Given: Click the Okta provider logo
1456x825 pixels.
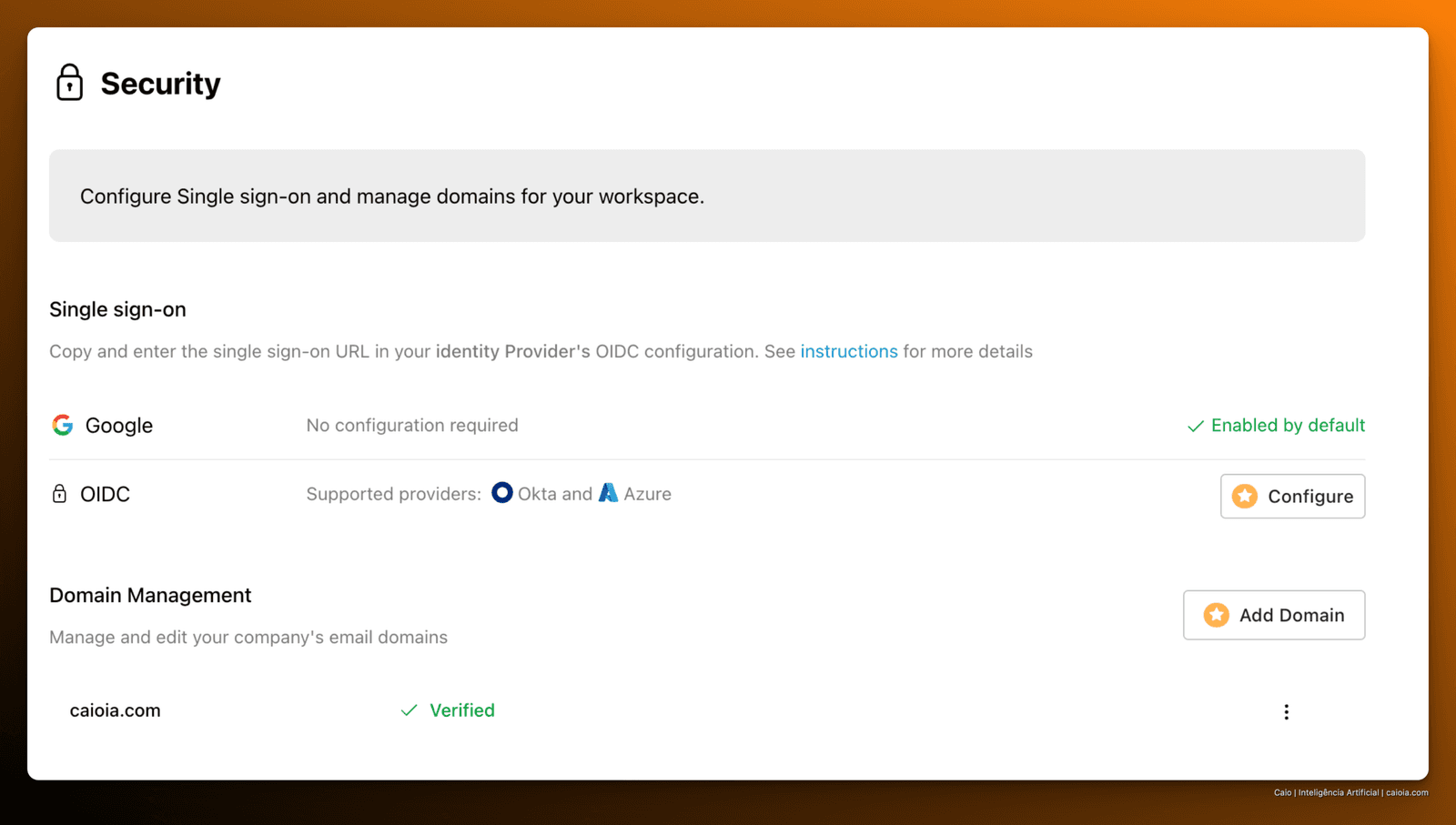Looking at the screenshot, I should point(502,493).
